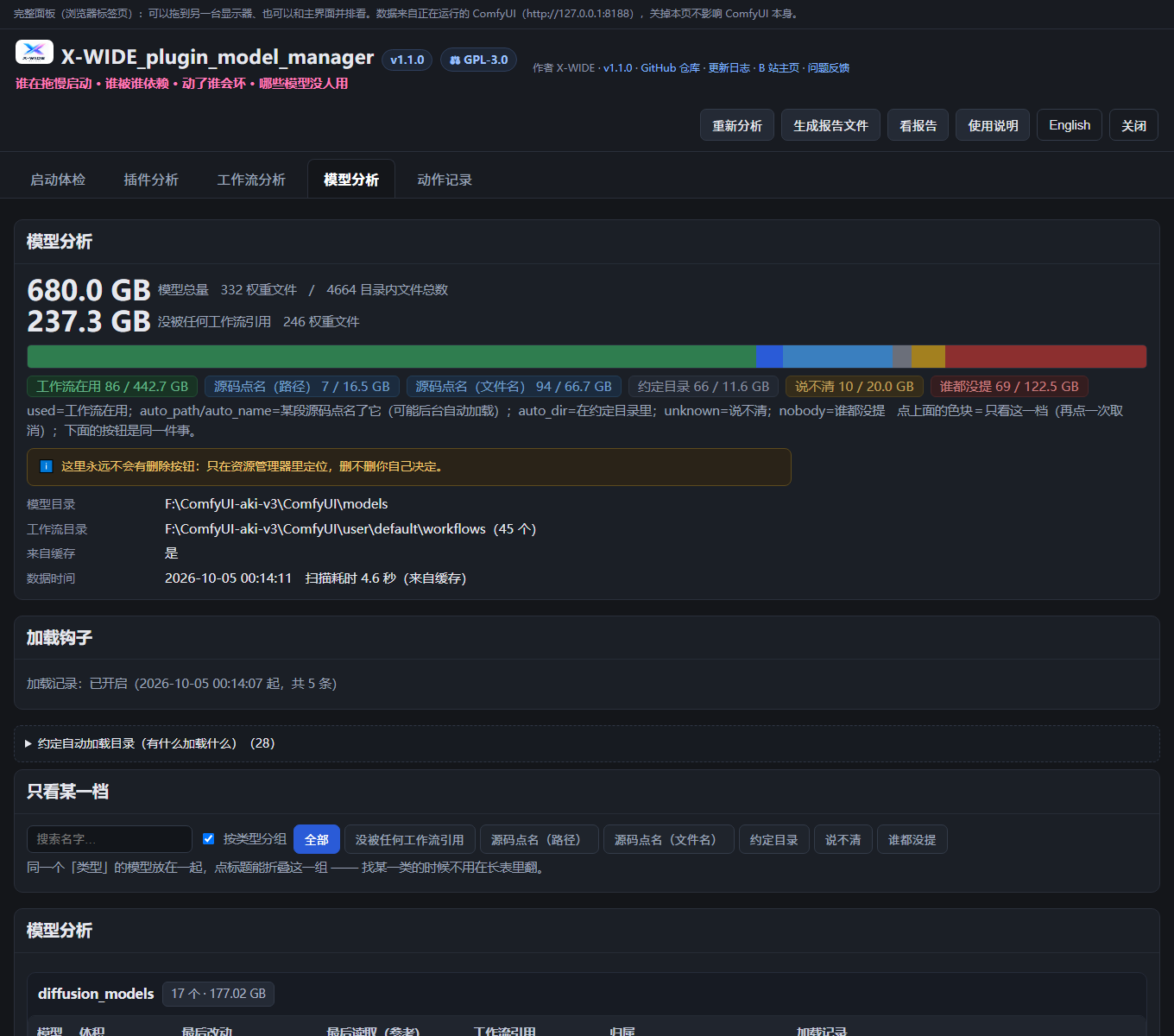Open the 更新日志 link
Viewport: 1174px width, 1036px height.
729,68
